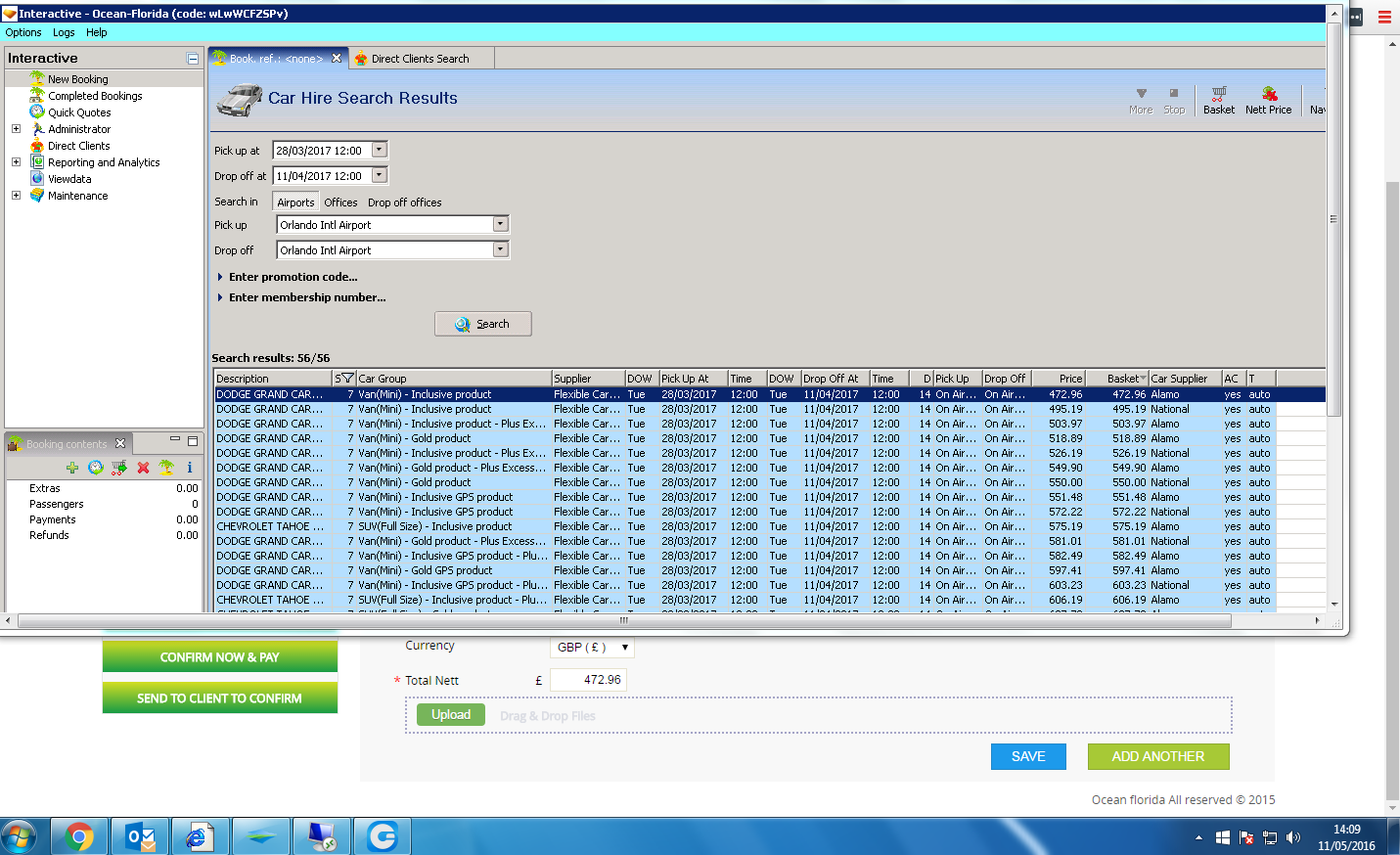Close the Book. ref.: <none> tab

pyautogui.click(x=337, y=59)
